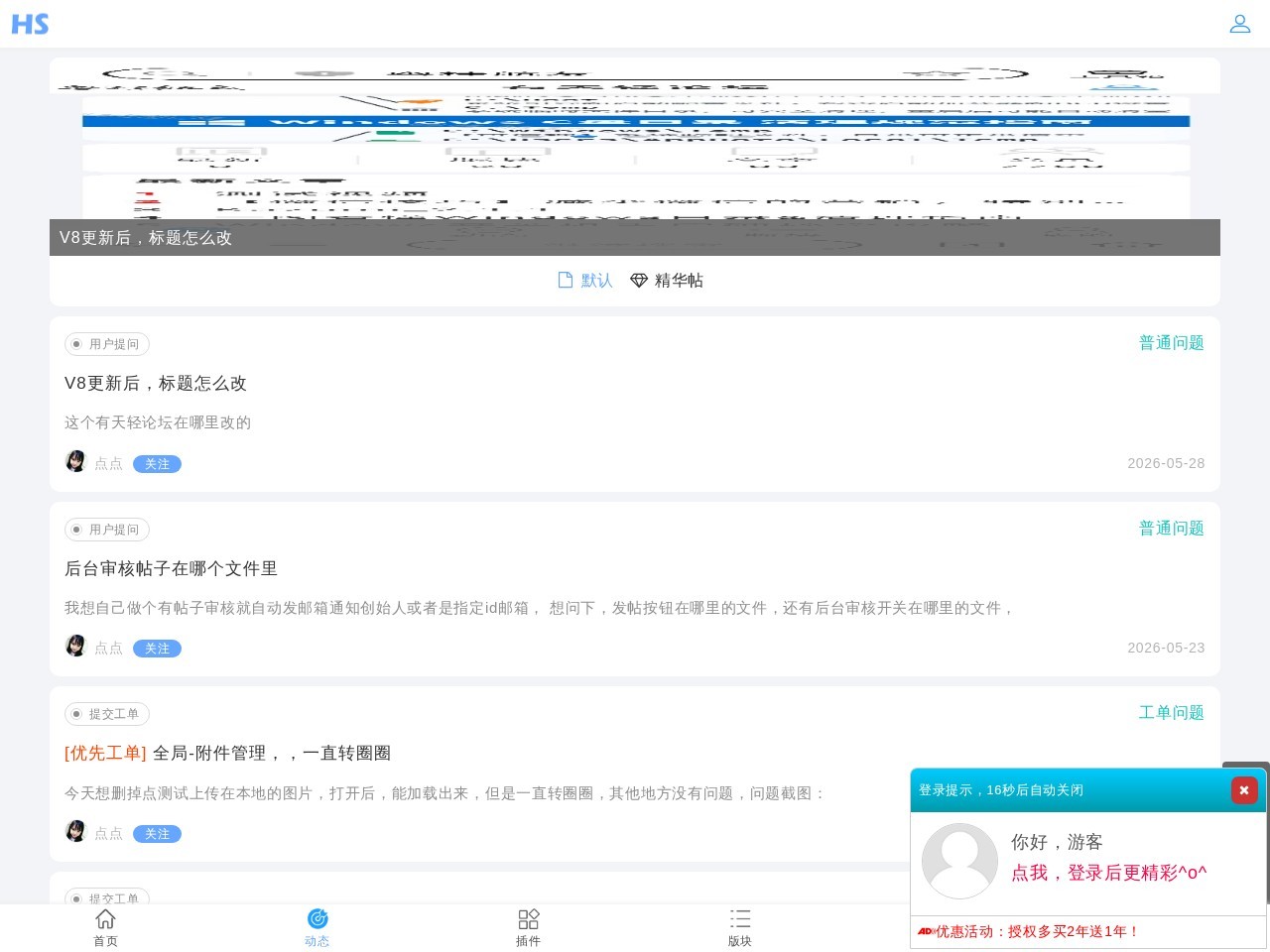Click the excerpt starting 今天想删掉点测试上传
This screenshot has height=952, width=1270.
(x=445, y=793)
